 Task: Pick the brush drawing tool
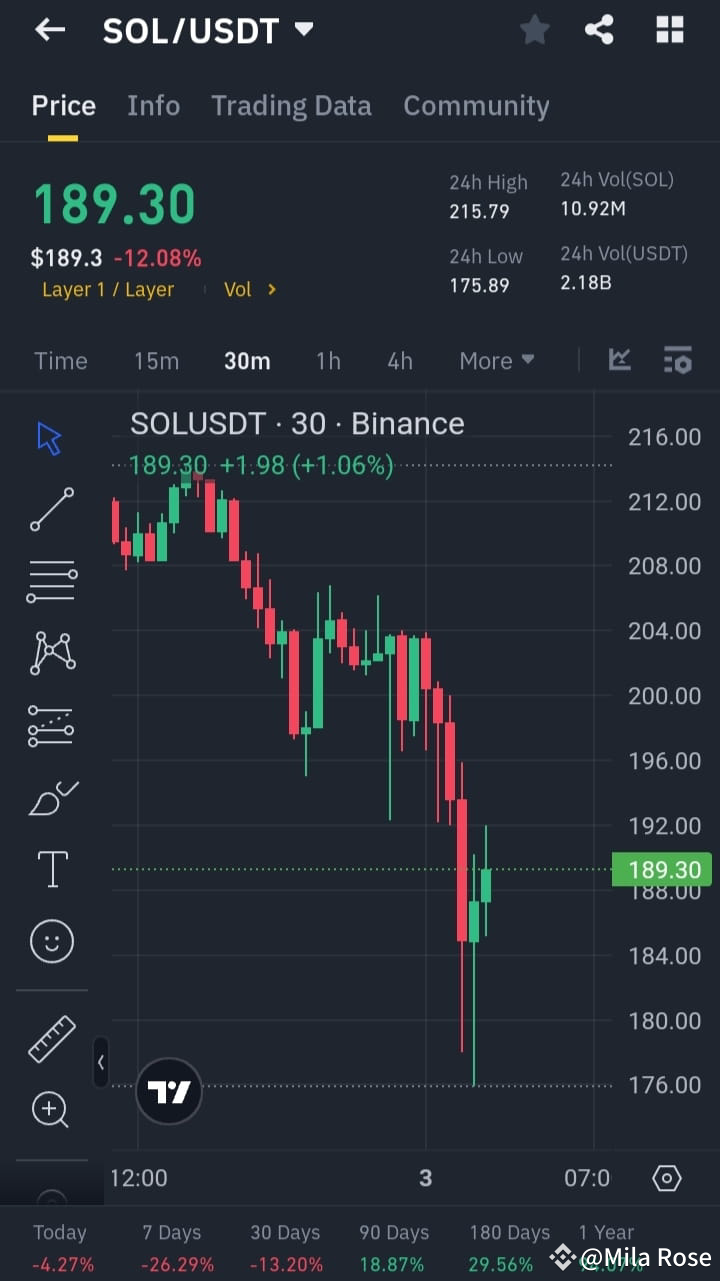click(51, 797)
